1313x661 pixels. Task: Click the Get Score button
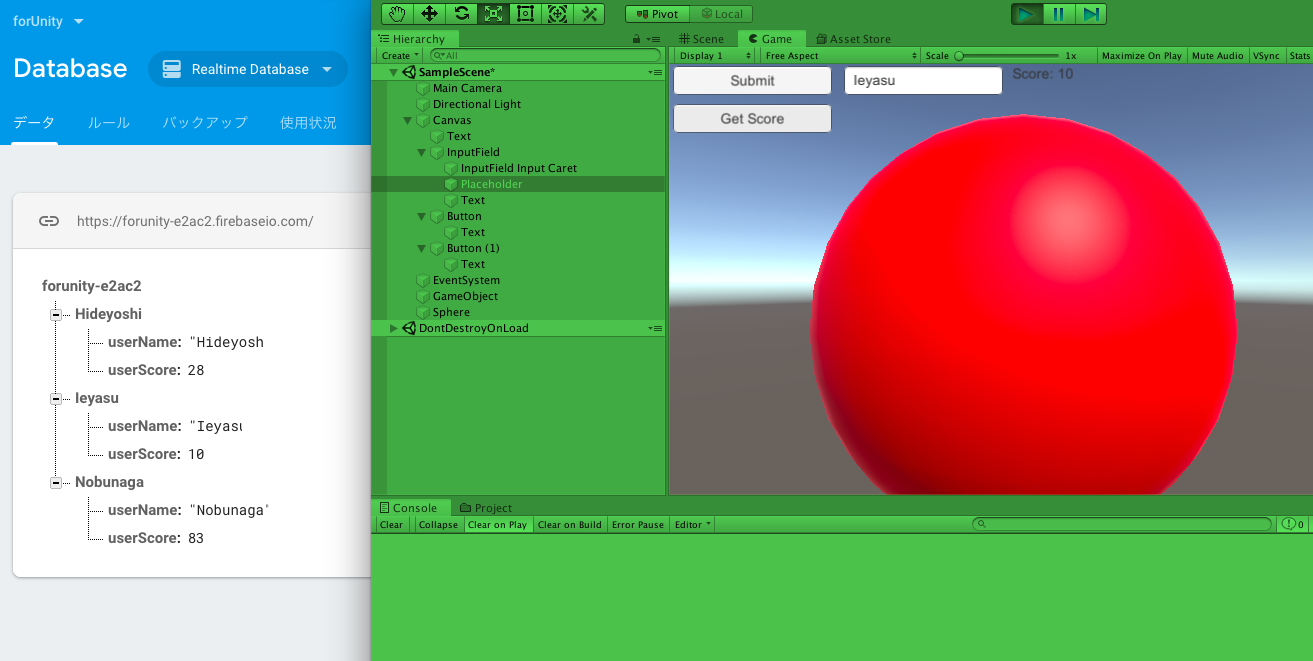(x=752, y=119)
